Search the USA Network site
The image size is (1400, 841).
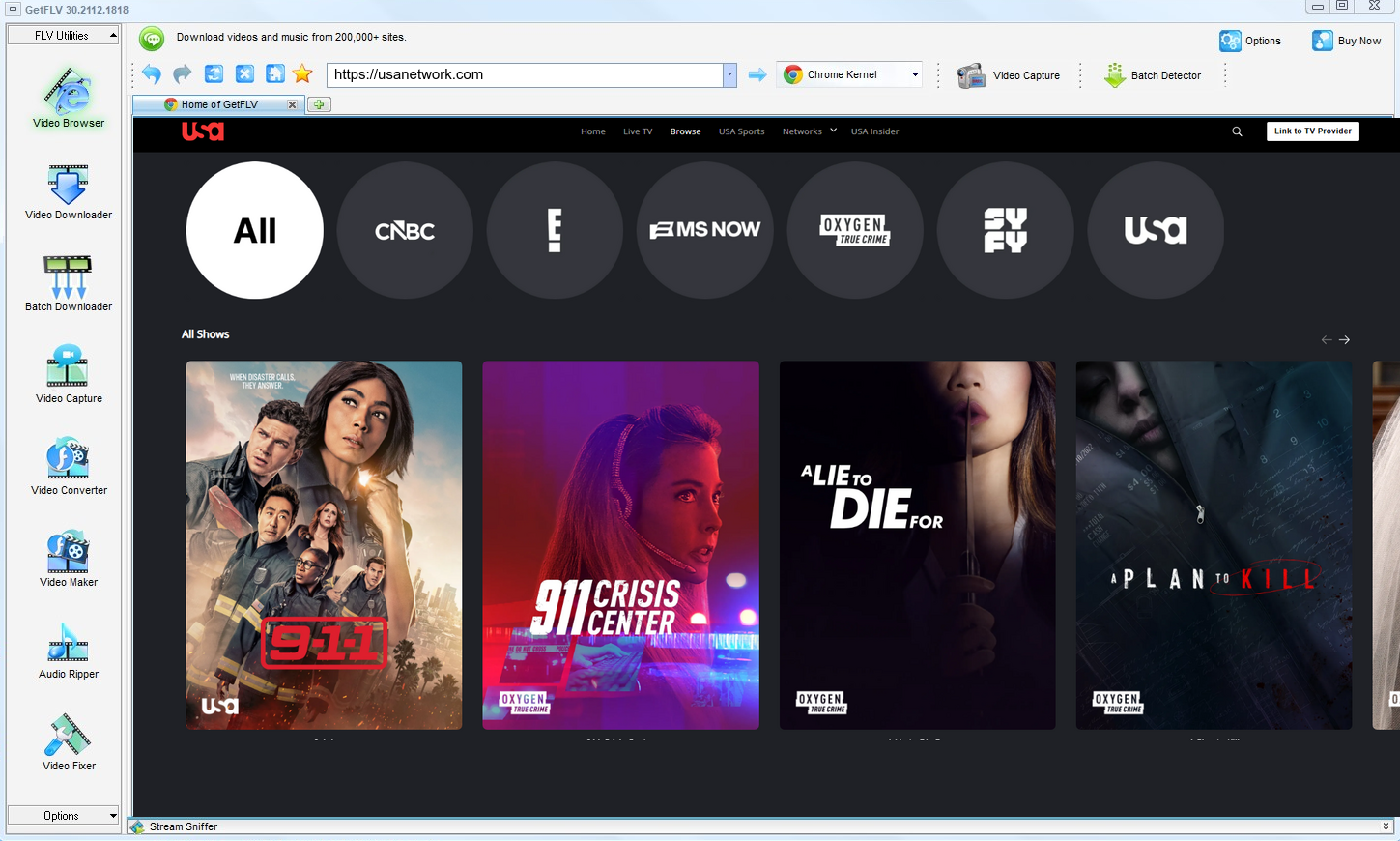point(1237,131)
